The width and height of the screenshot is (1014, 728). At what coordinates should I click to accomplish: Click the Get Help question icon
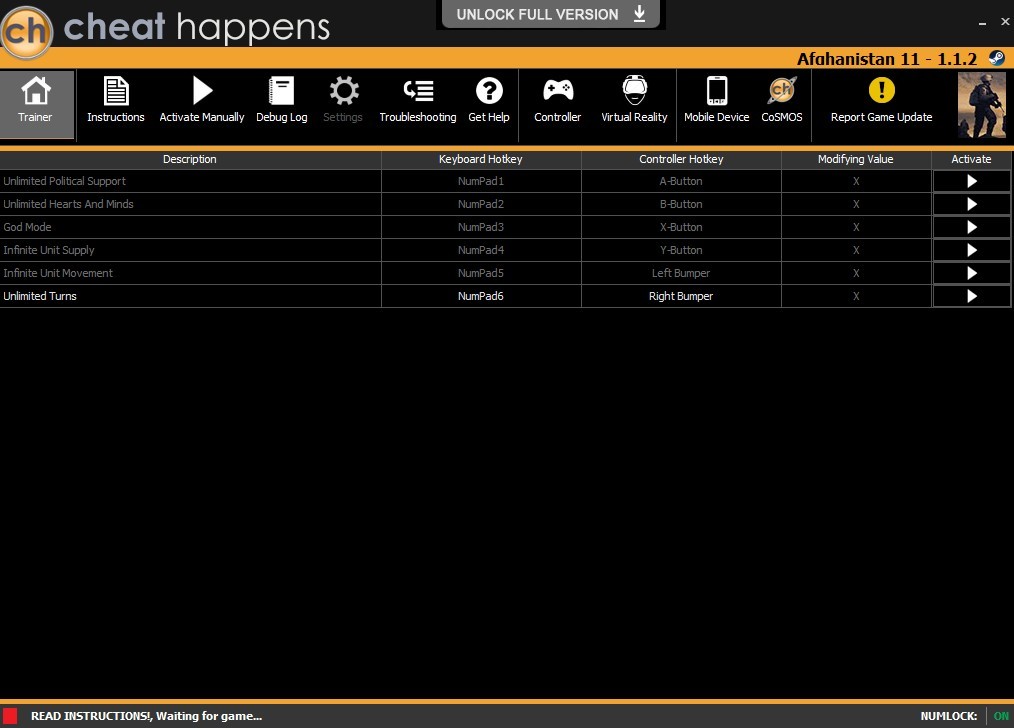tap(489, 100)
